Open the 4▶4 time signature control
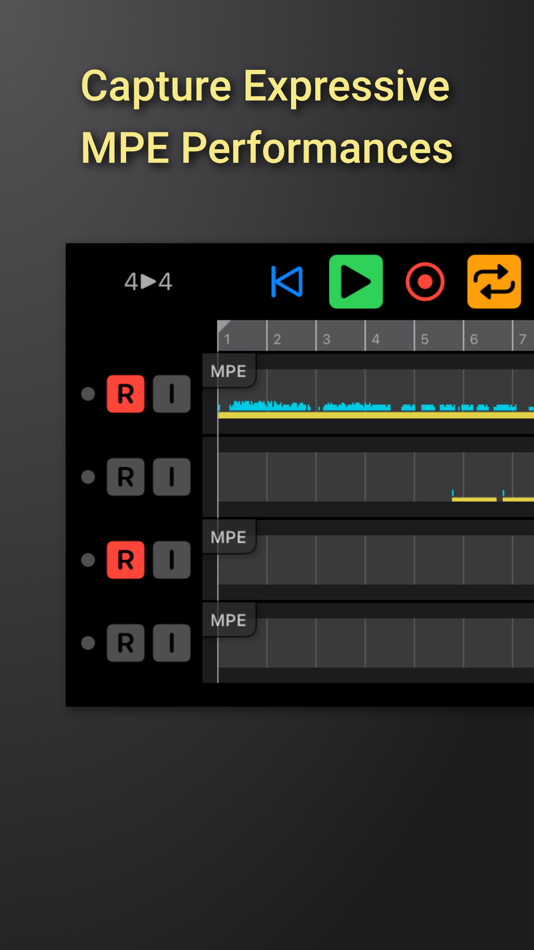 point(148,282)
